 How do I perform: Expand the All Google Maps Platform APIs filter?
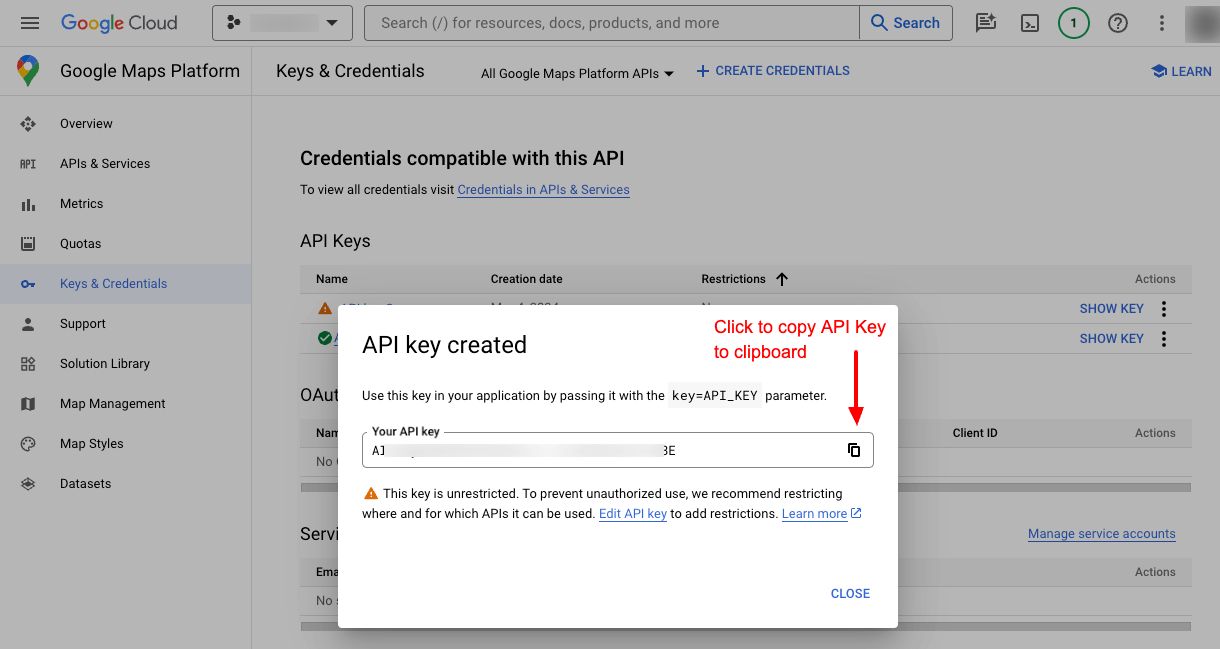pyautogui.click(x=577, y=73)
